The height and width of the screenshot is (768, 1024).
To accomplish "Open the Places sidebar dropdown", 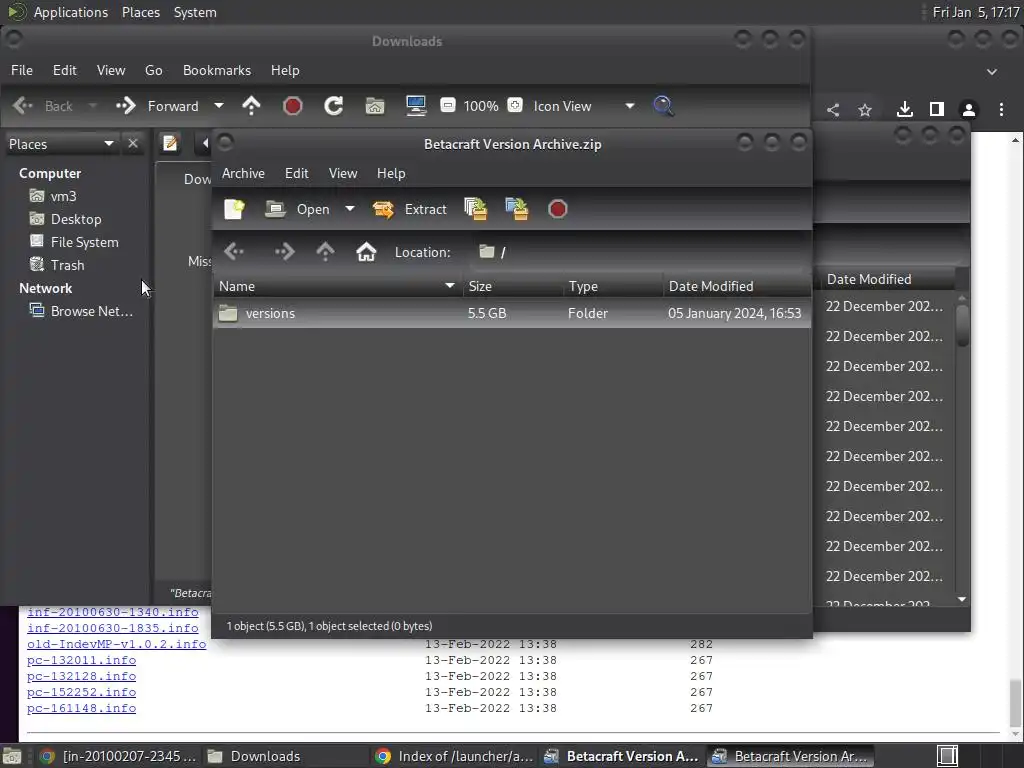I will pyautogui.click(x=61, y=144).
